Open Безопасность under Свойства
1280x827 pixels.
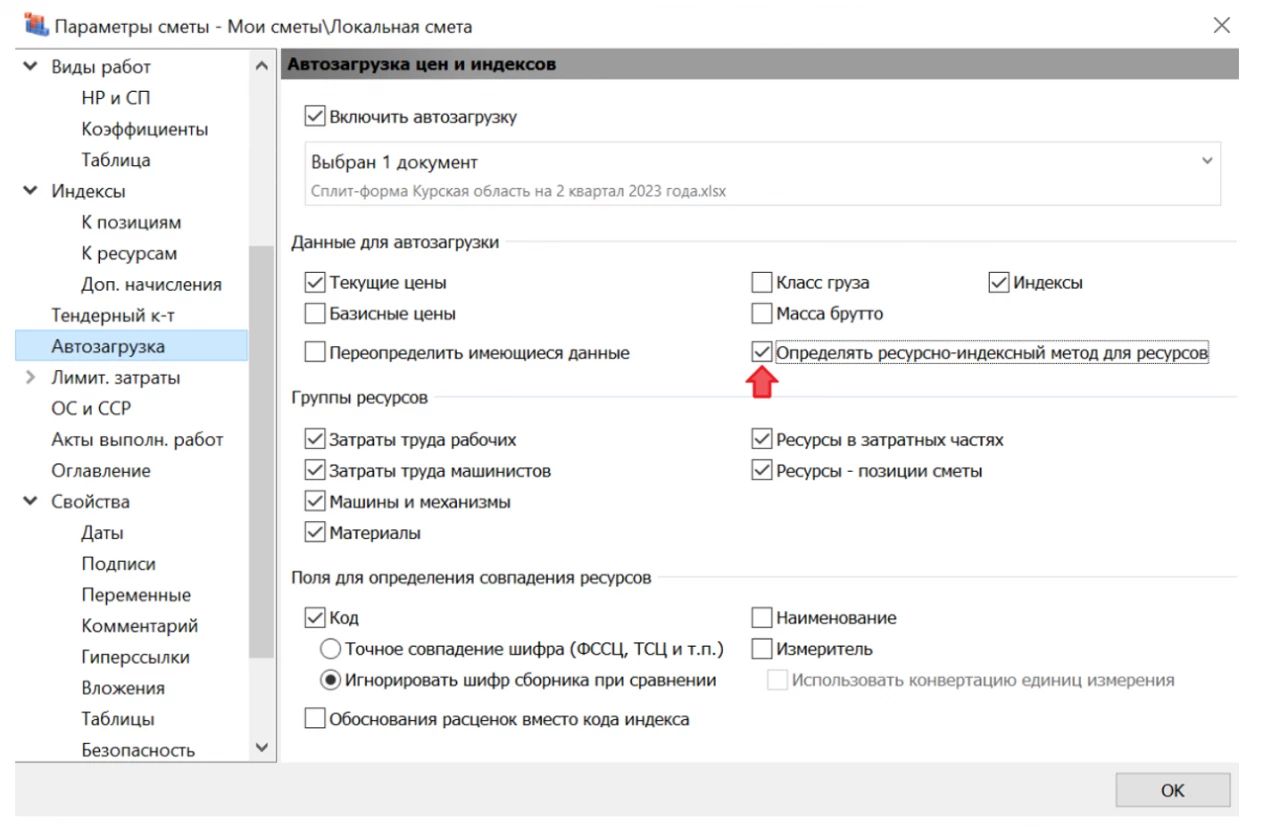click(138, 750)
